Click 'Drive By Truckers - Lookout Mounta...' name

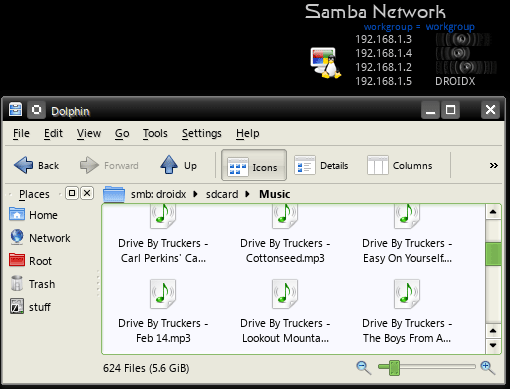click(x=285, y=331)
